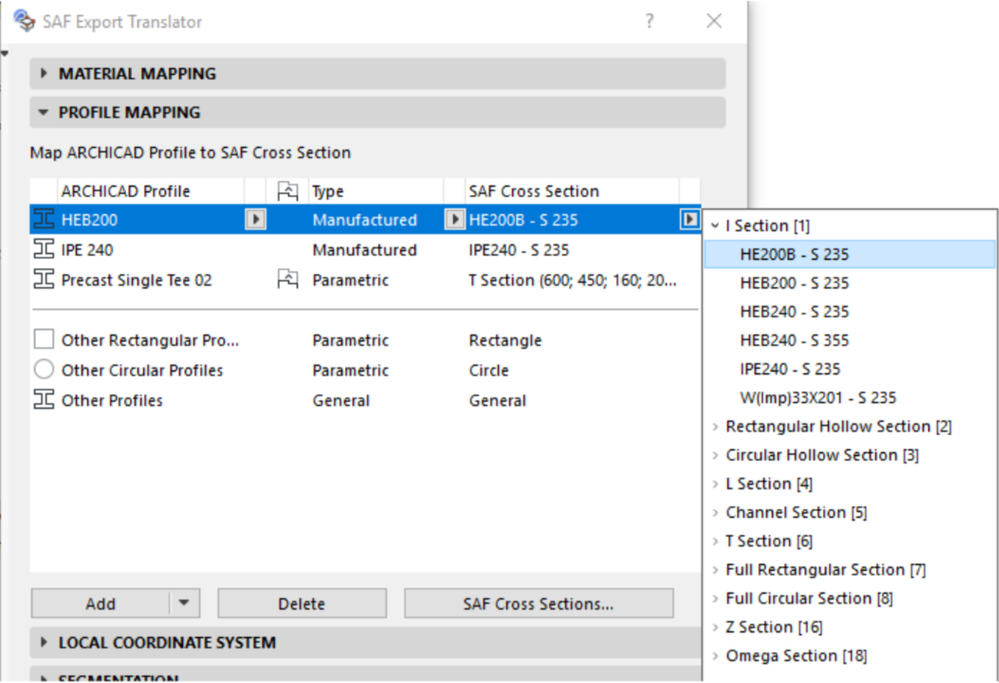Collapse the I Section [1] group
Screen dimensions: 999x683
pos(715,226)
